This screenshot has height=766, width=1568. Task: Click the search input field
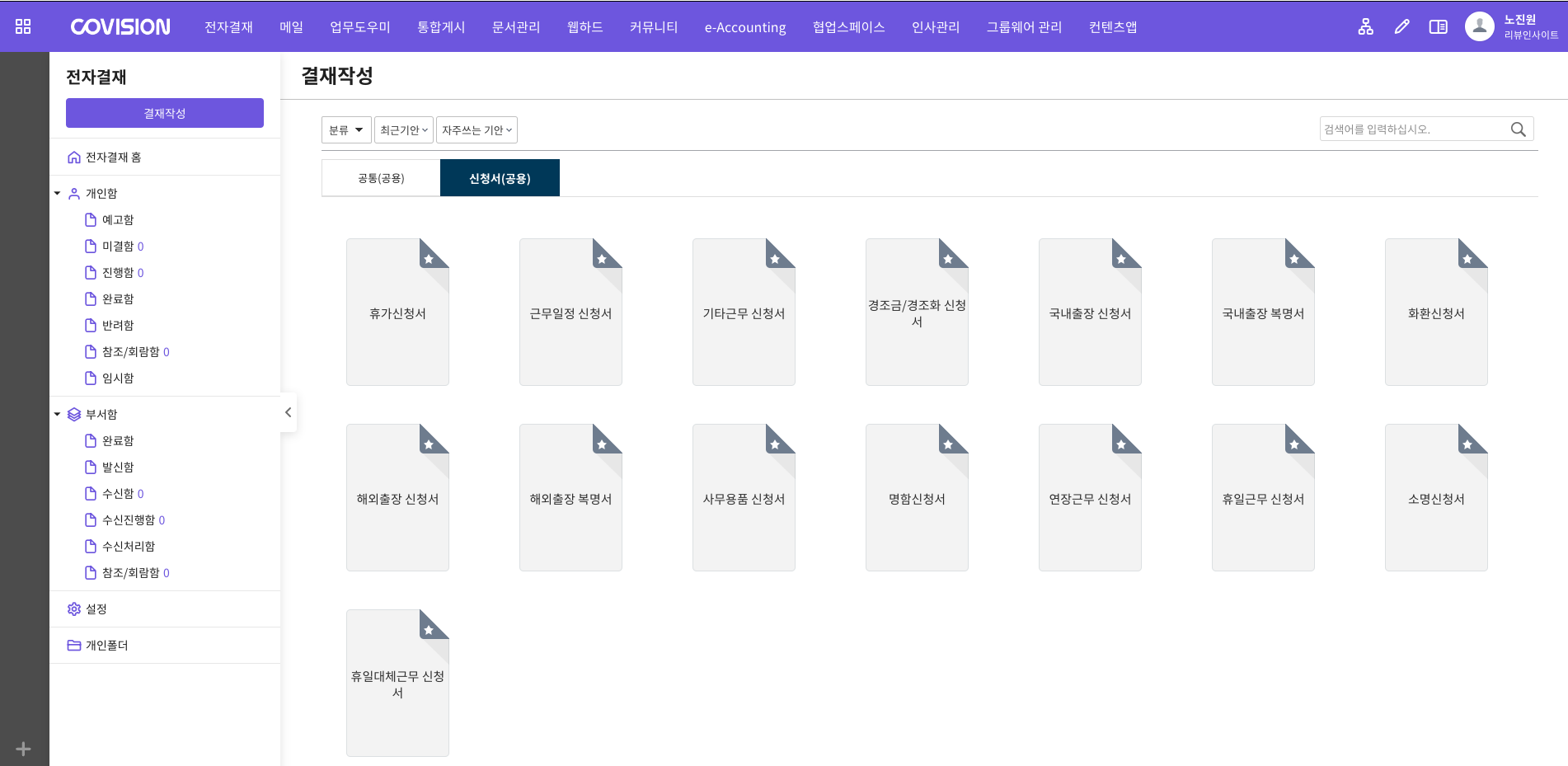tap(1411, 129)
